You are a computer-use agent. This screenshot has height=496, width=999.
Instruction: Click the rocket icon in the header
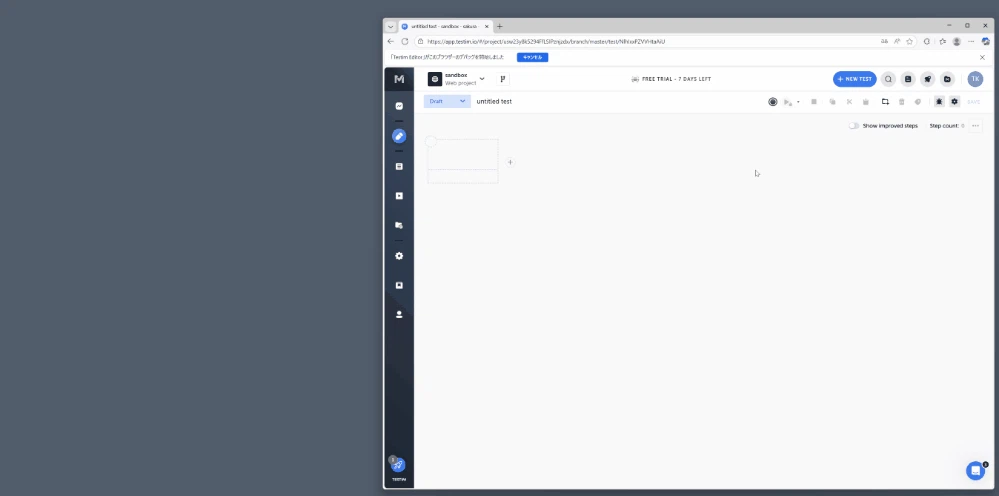(x=928, y=79)
